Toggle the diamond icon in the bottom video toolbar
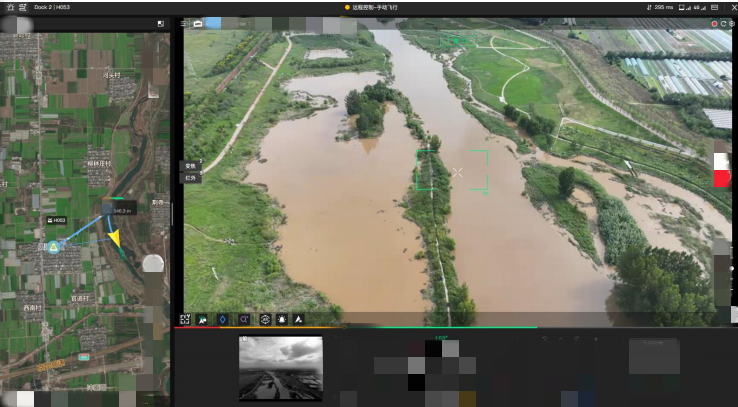 [x=223, y=319]
